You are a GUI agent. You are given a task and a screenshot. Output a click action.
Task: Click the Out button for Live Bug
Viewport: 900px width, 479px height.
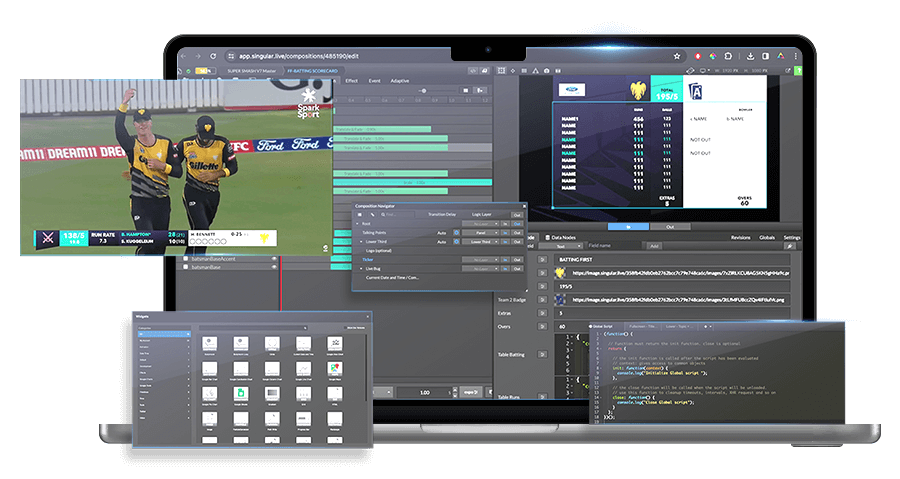coord(517,268)
